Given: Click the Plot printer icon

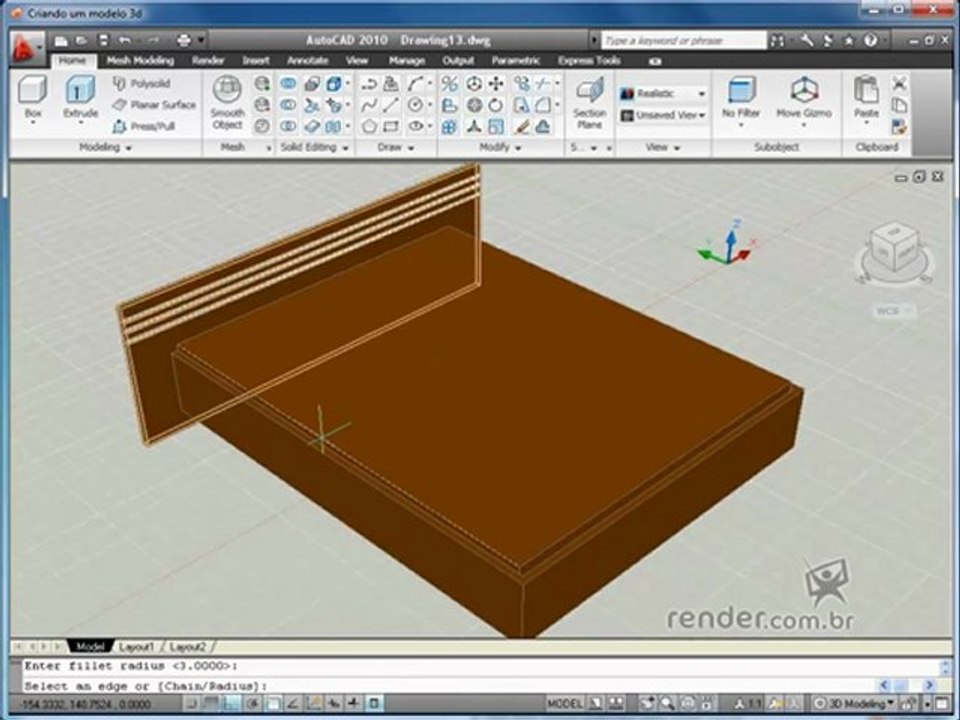Looking at the screenshot, I should 184,40.
